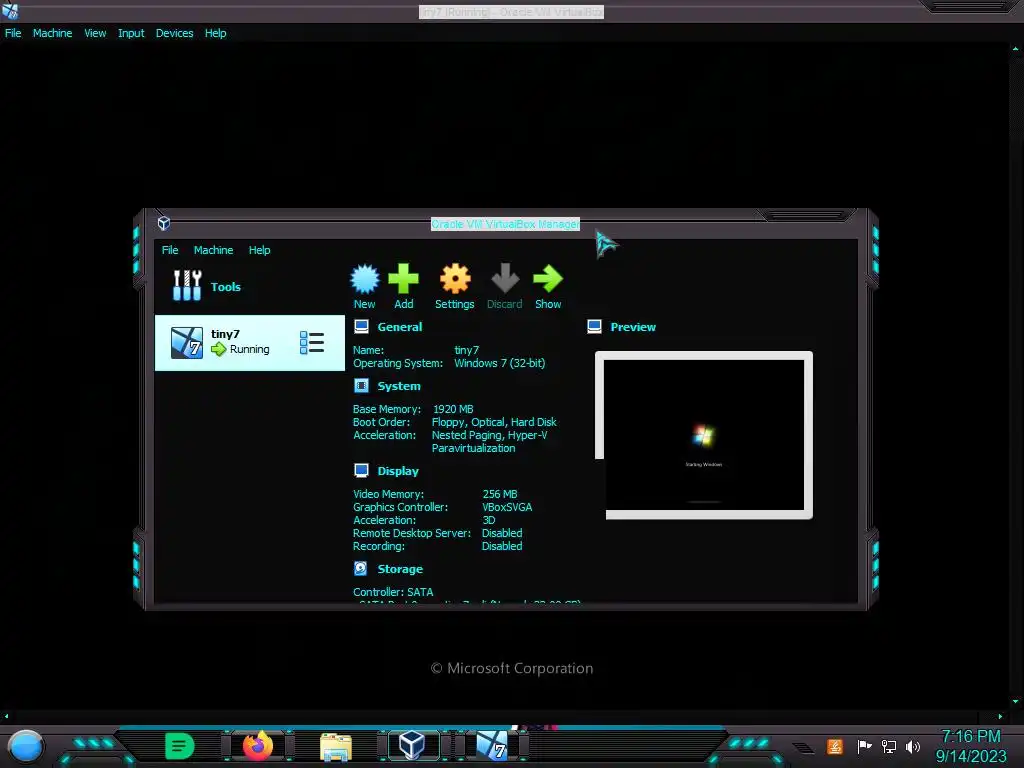This screenshot has width=1024, height=768.
Task: Open the General section header link
Action: 400,327
